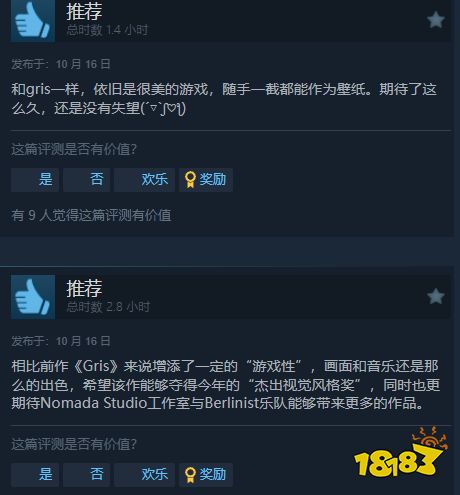Click the thumbs-up icon on the first review
The width and height of the screenshot is (460, 495).
tap(33, 20)
